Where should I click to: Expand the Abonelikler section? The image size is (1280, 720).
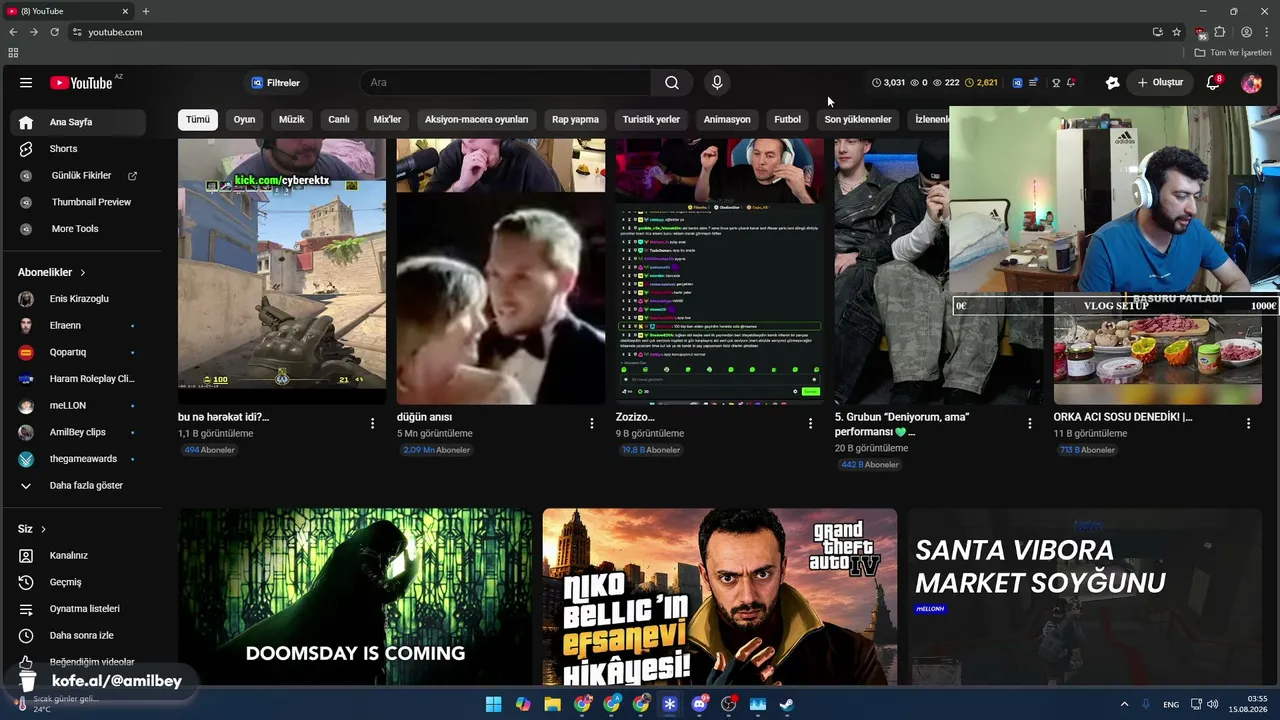[52, 272]
